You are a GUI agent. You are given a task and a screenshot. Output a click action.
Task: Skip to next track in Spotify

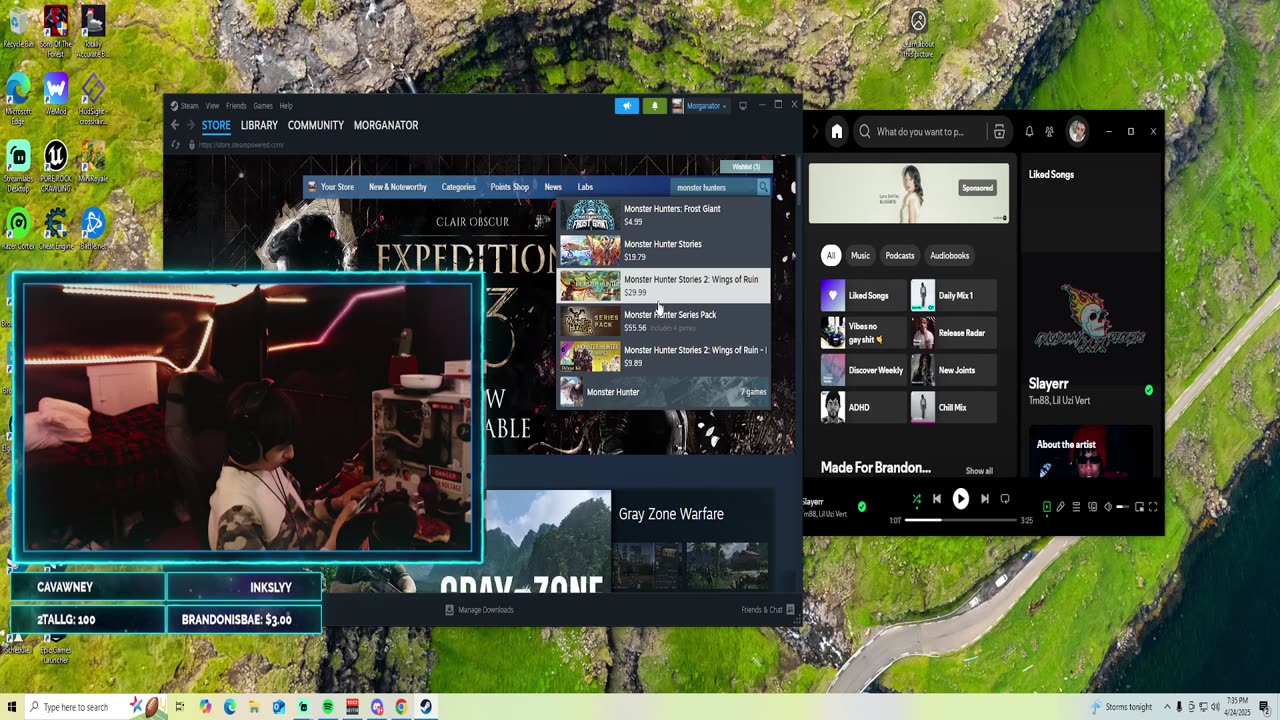coord(984,499)
